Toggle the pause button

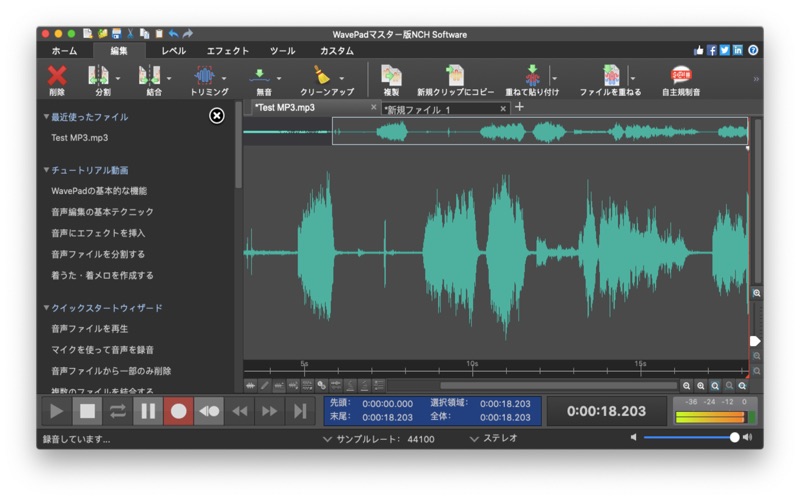point(148,411)
